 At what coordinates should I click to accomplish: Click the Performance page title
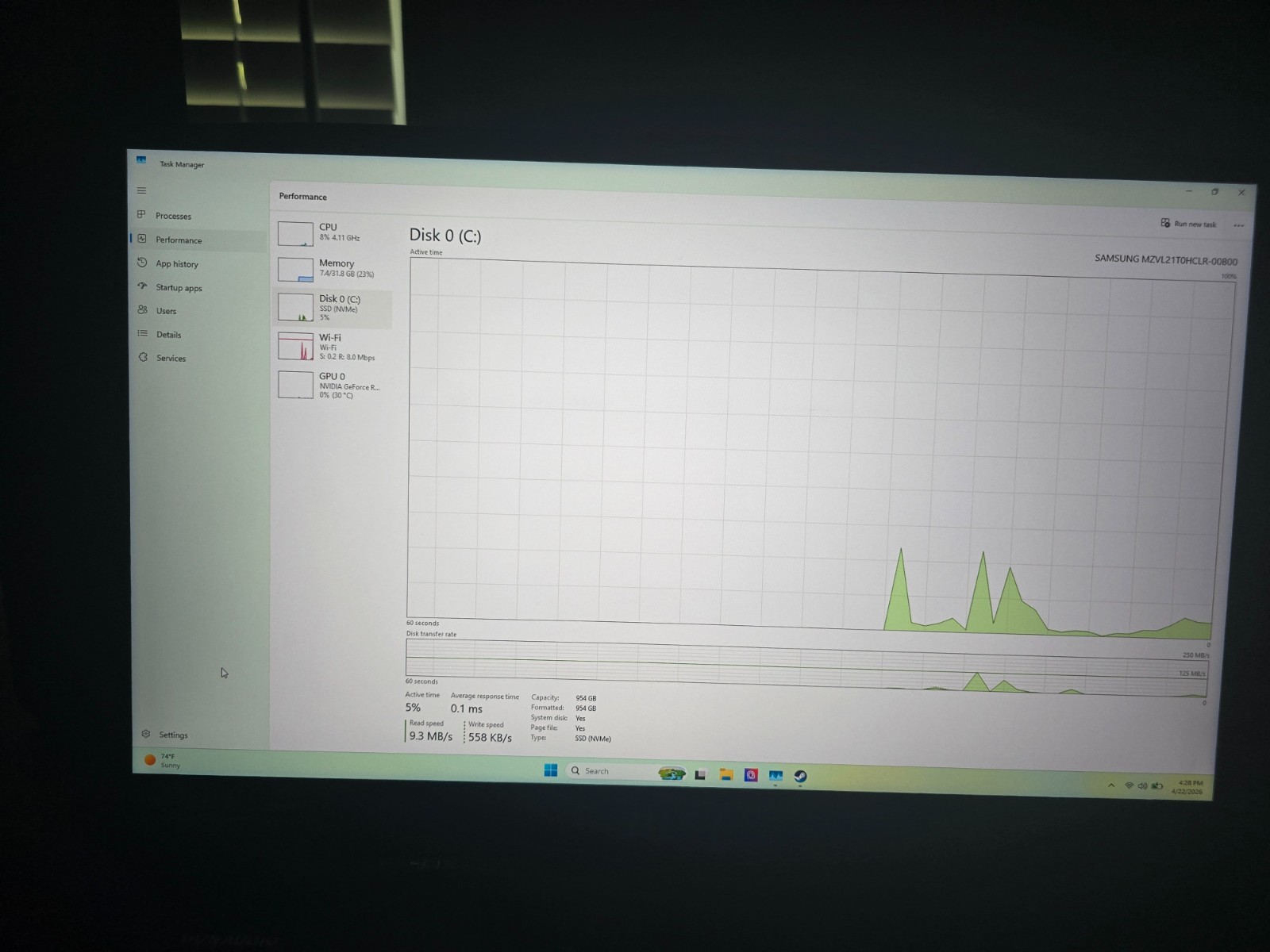(x=302, y=196)
